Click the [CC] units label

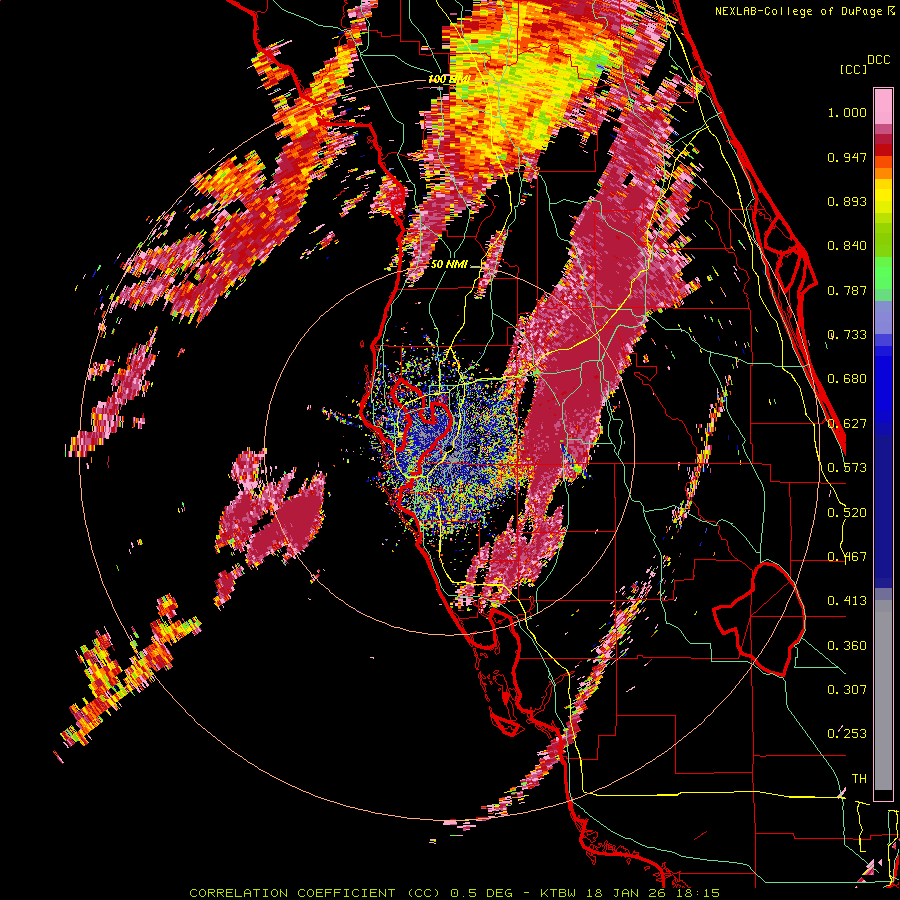854,69
